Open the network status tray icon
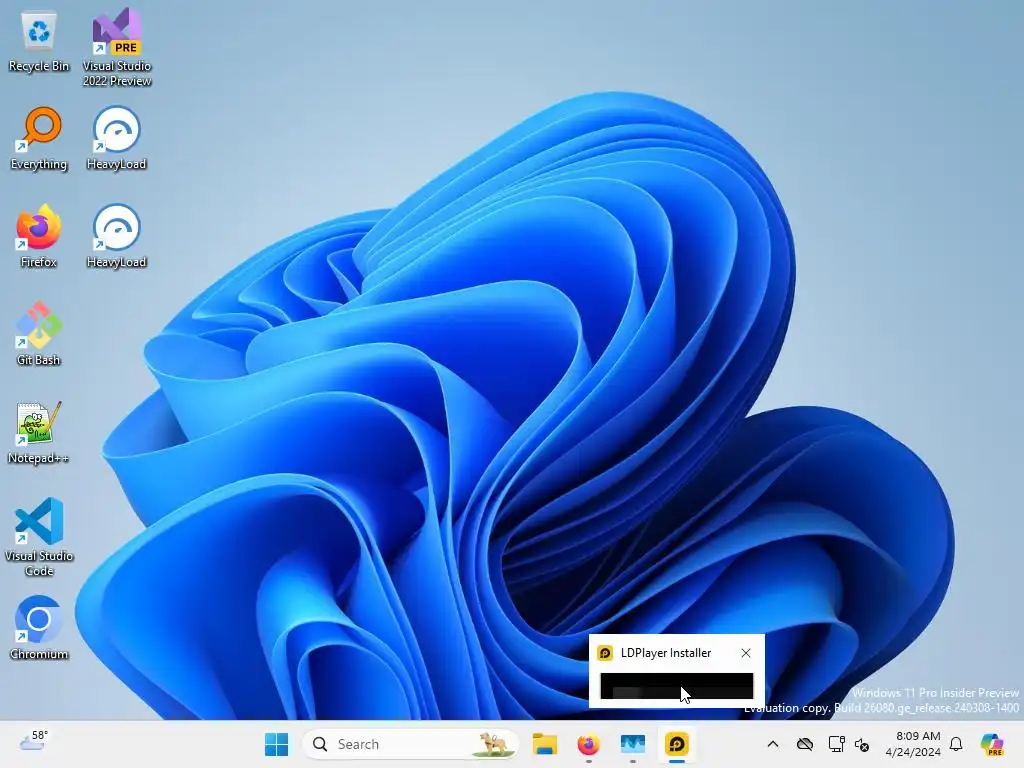This screenshot has width=1024, height=768. (836, 744)
